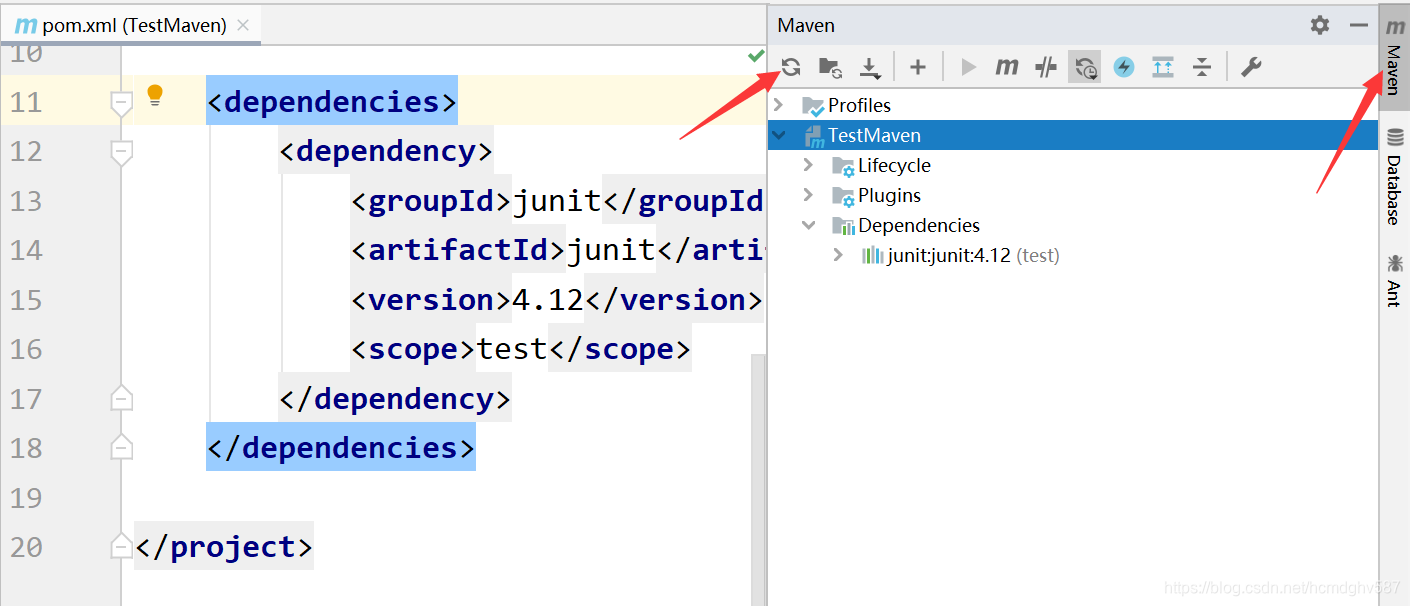The height and width of the screenshot is (606, 1410).
Task: Expand the Plugins node
Action: pos(809,195)
